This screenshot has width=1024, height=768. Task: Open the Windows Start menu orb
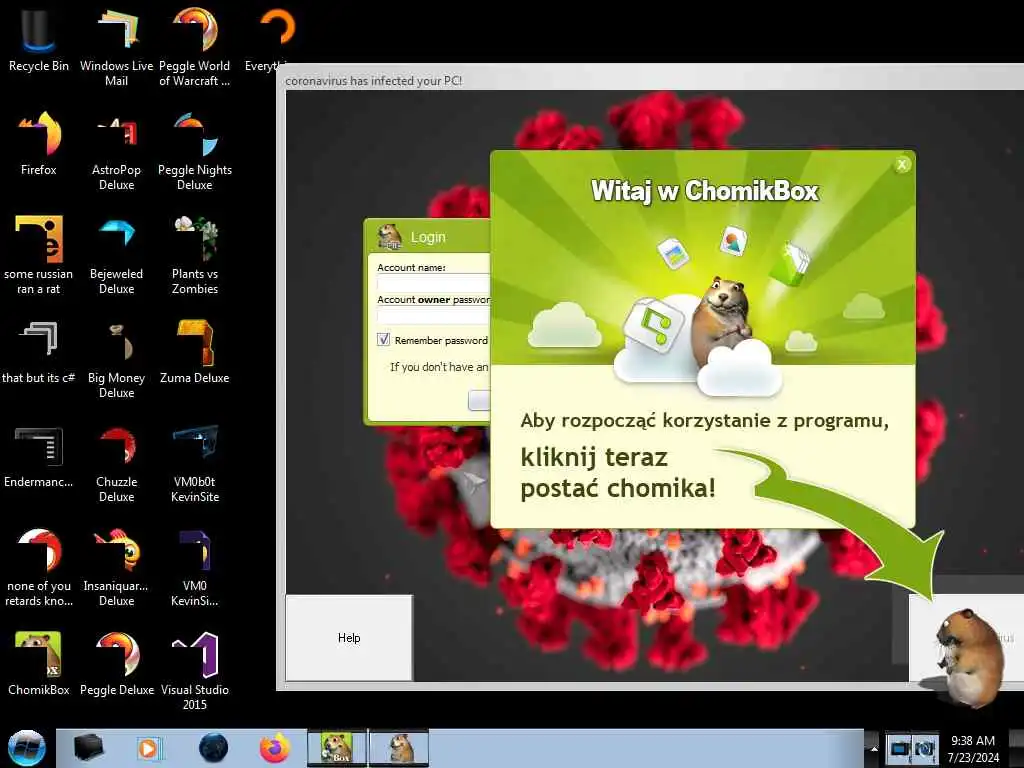pyautogui.click(x=26, y=748)
